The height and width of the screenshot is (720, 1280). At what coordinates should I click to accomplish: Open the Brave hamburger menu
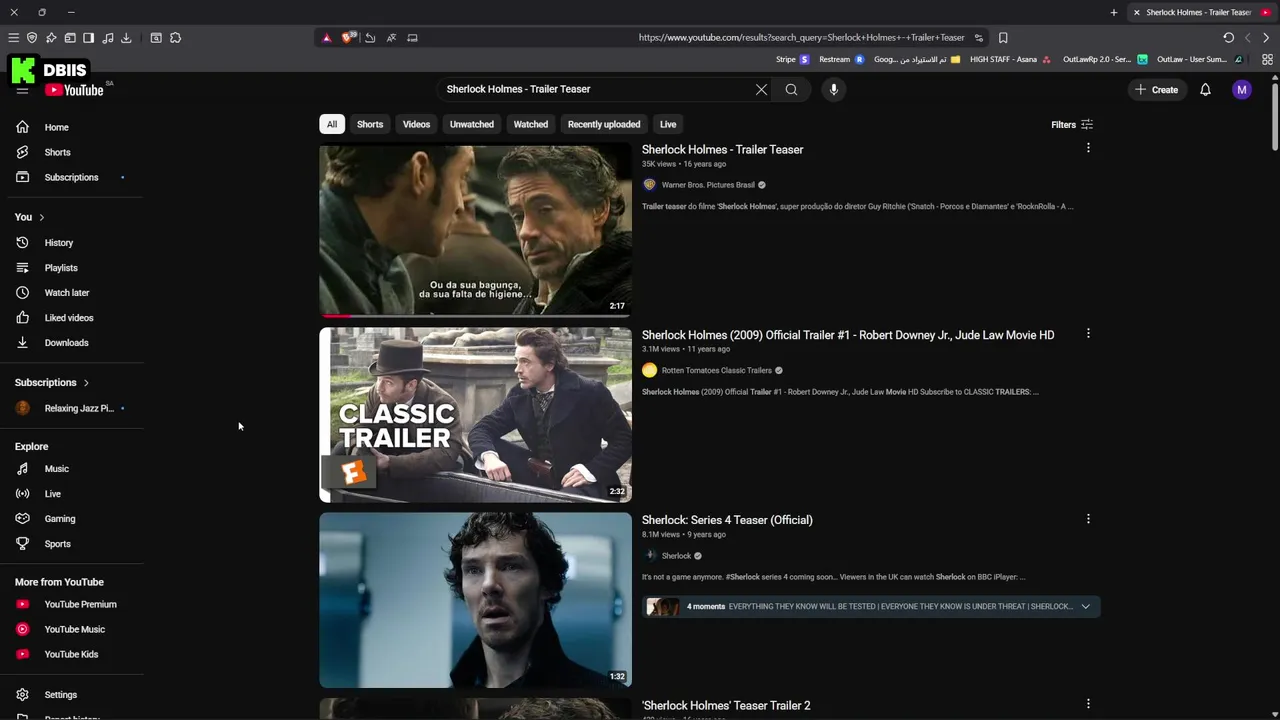(x=13, y=38)
